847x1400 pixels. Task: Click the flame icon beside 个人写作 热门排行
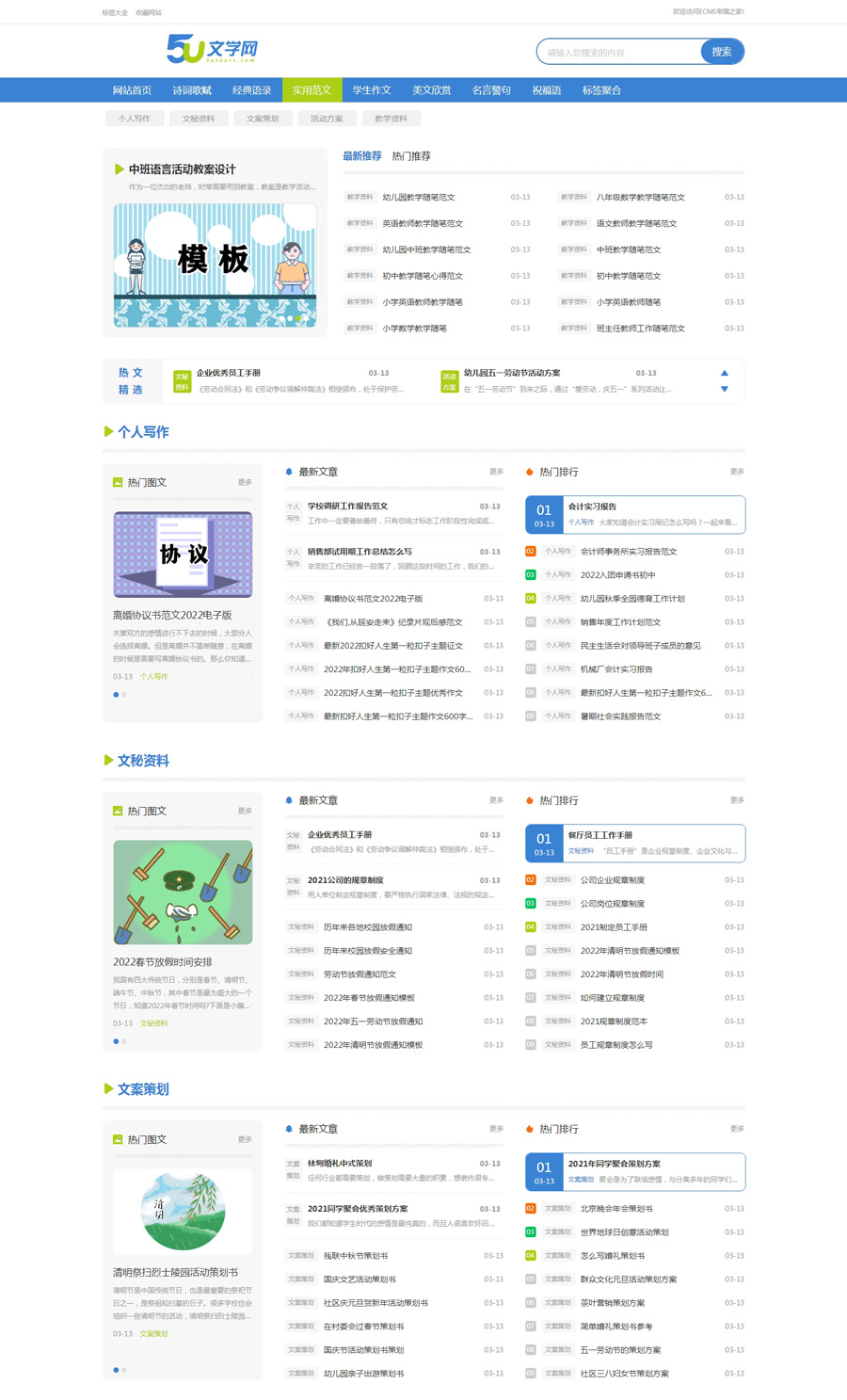[x=530, y=472]
